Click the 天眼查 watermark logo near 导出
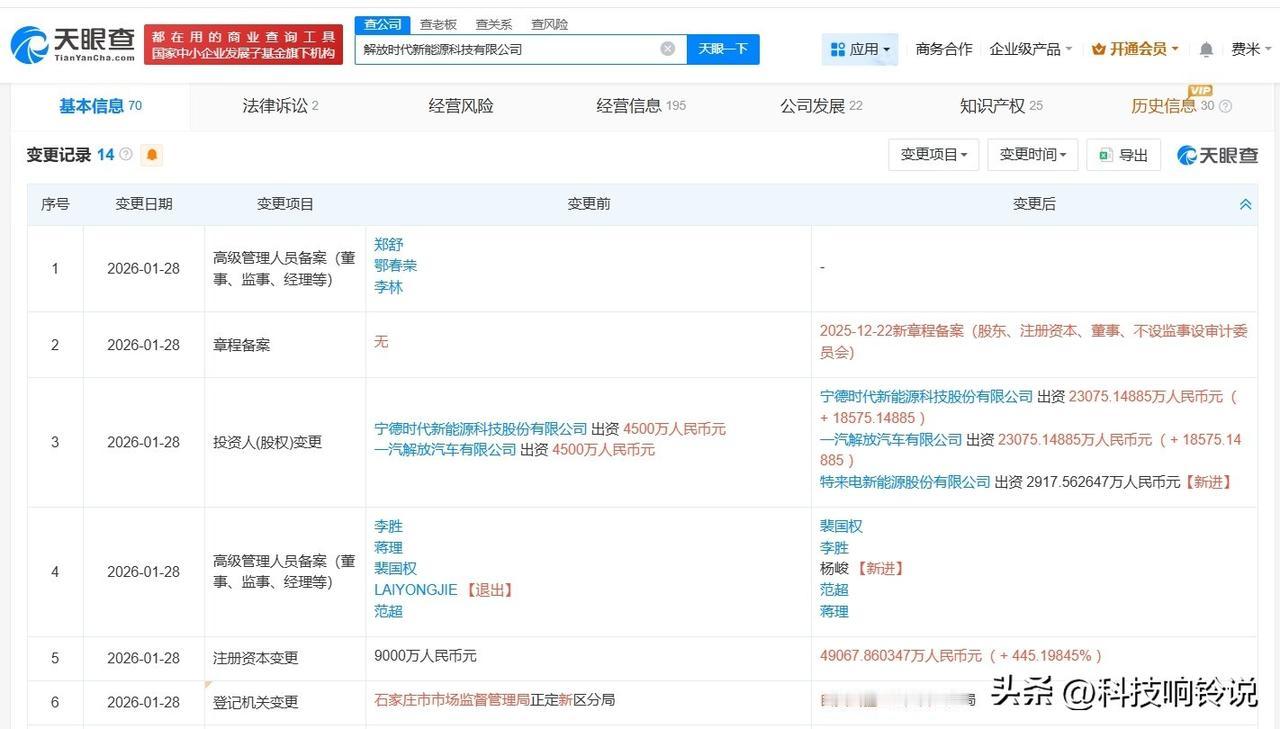This screenshot has height=729, width=1280. [x=1216, y=155]
